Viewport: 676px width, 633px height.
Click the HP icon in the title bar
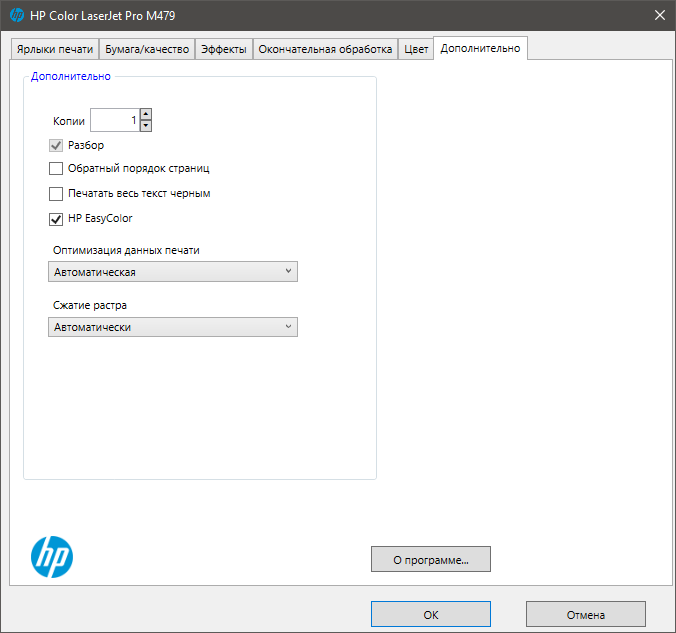click(x=17, y=15)
